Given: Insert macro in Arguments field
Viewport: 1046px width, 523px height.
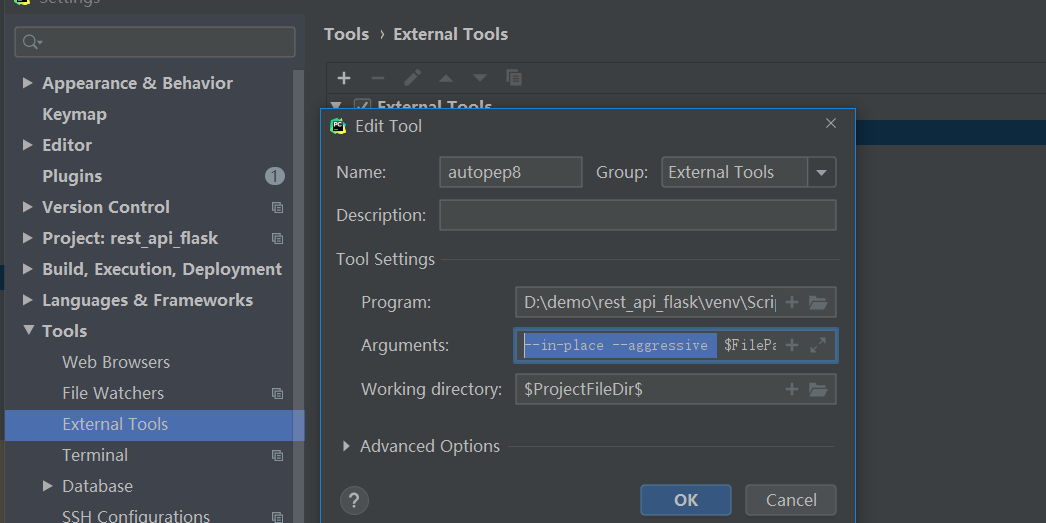Looking at the screenshot, I should click(792, 345).
